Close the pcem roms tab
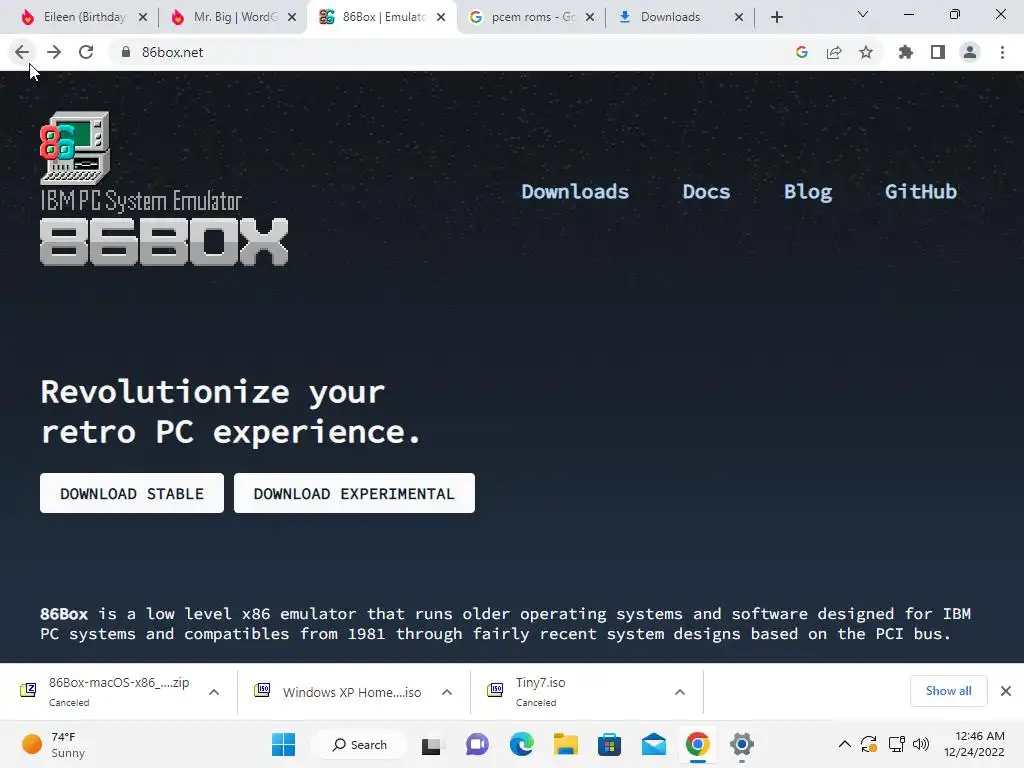 coord(590,17)
